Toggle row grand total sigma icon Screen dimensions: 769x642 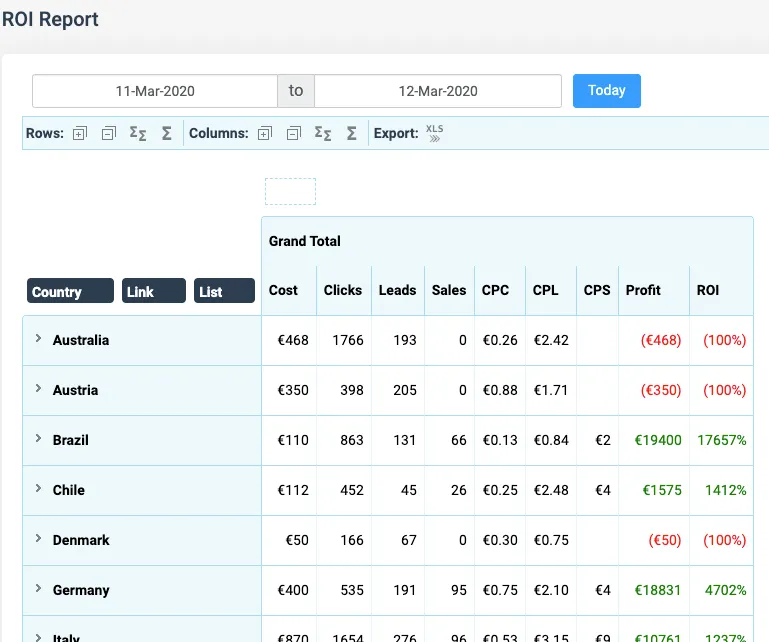pyautogui.click(x=167, y=133)
